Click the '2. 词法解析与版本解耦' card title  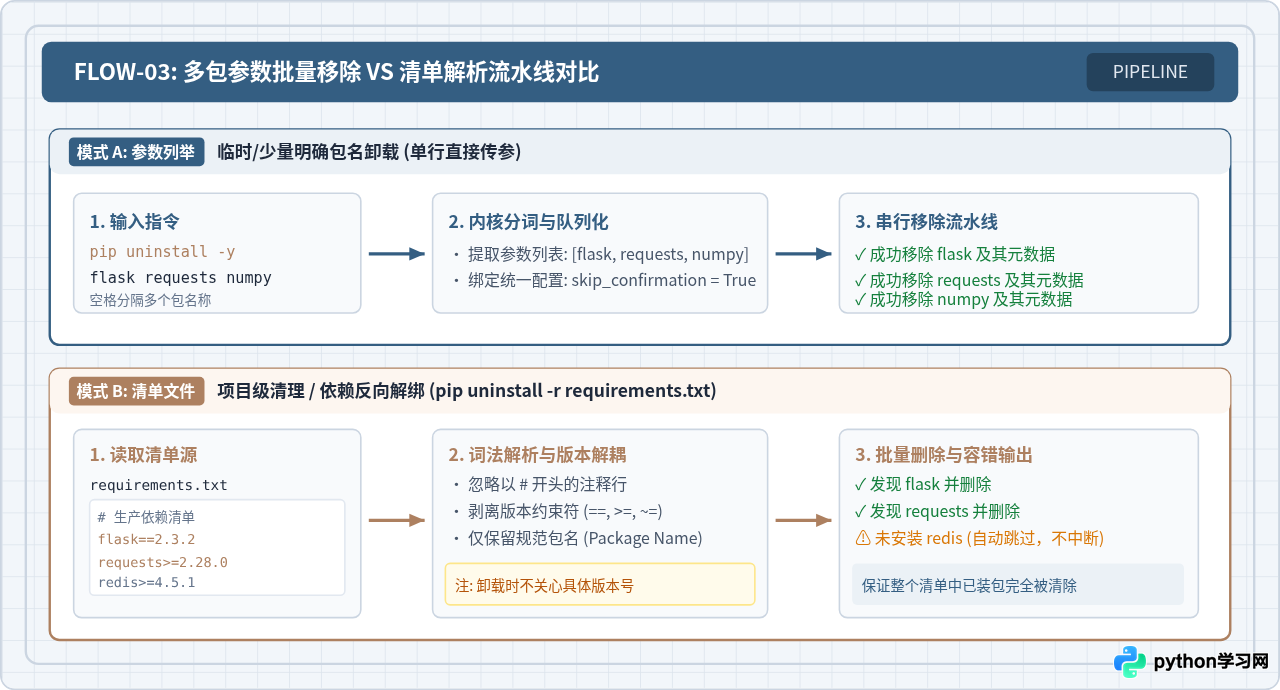click(537, 455)
